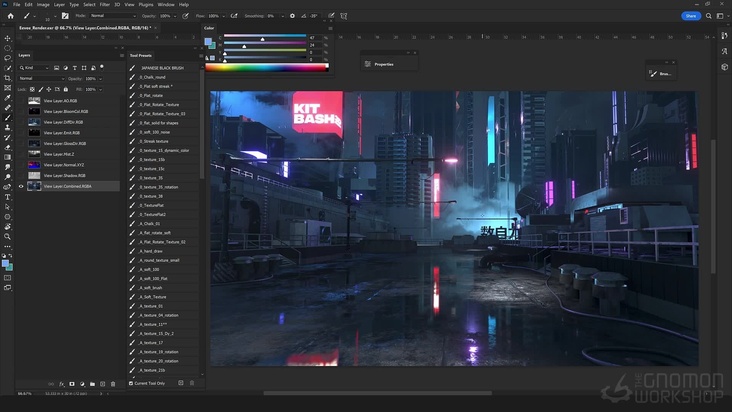Select the _A_hard_draw preset
Viewport: 732px width, 412px height.
click(x=163, y=251)
